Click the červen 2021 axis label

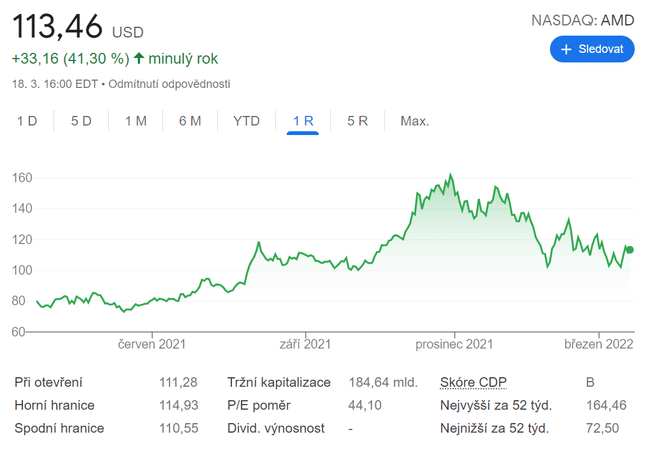point(152,345)
